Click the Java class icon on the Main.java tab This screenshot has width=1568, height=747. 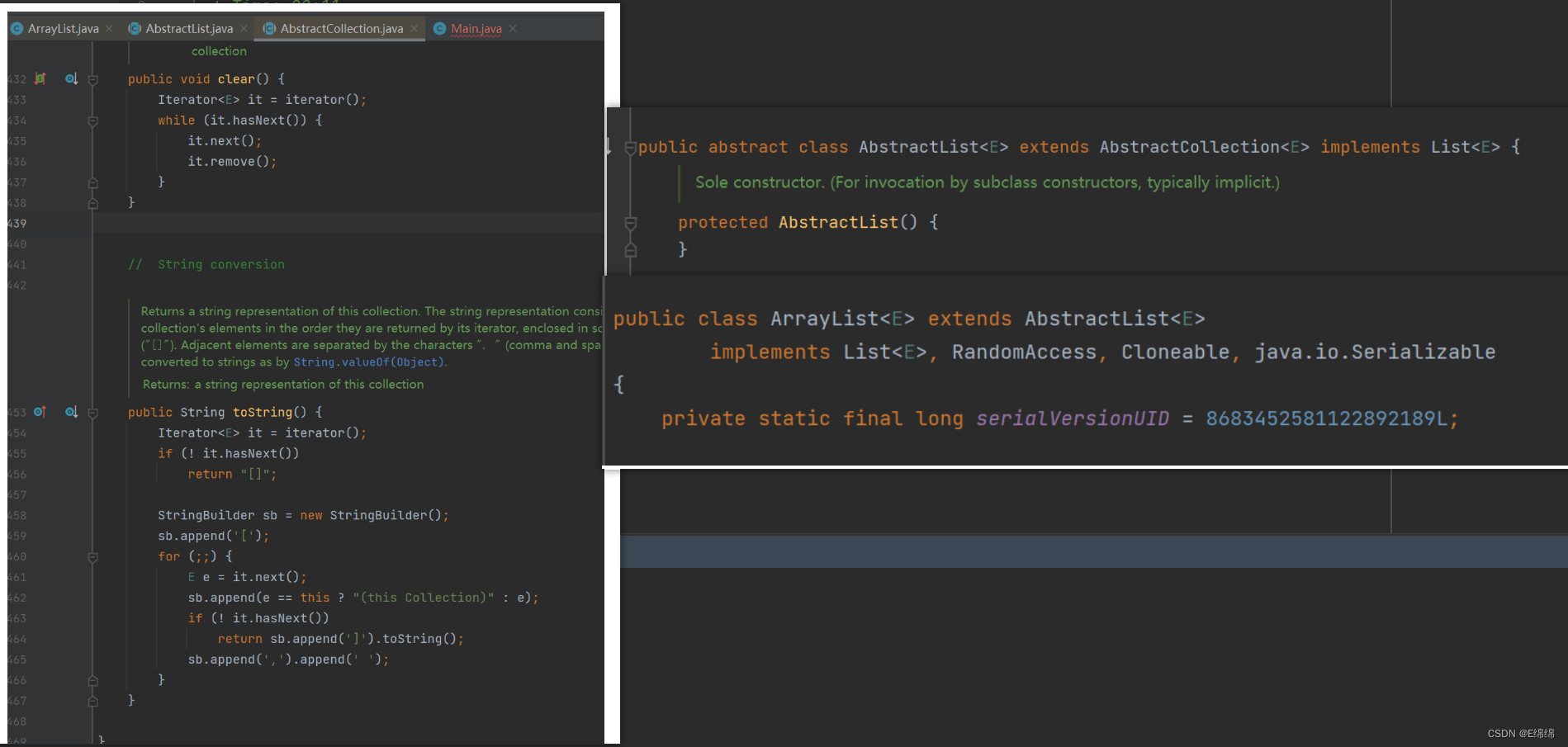coord(440,28)
